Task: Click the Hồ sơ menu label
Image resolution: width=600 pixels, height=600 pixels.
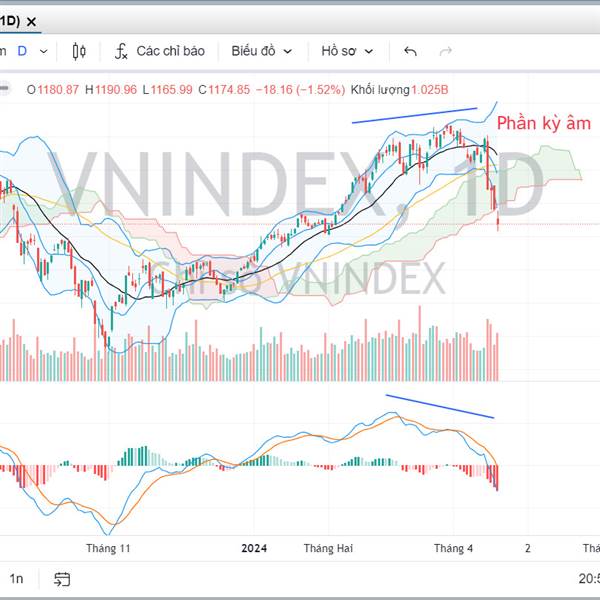Action: point(339,51)
